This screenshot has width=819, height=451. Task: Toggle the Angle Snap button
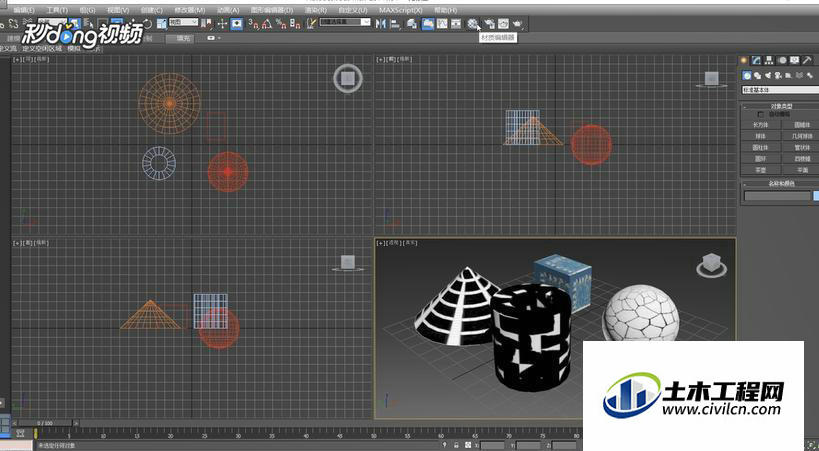pos(267,24)
